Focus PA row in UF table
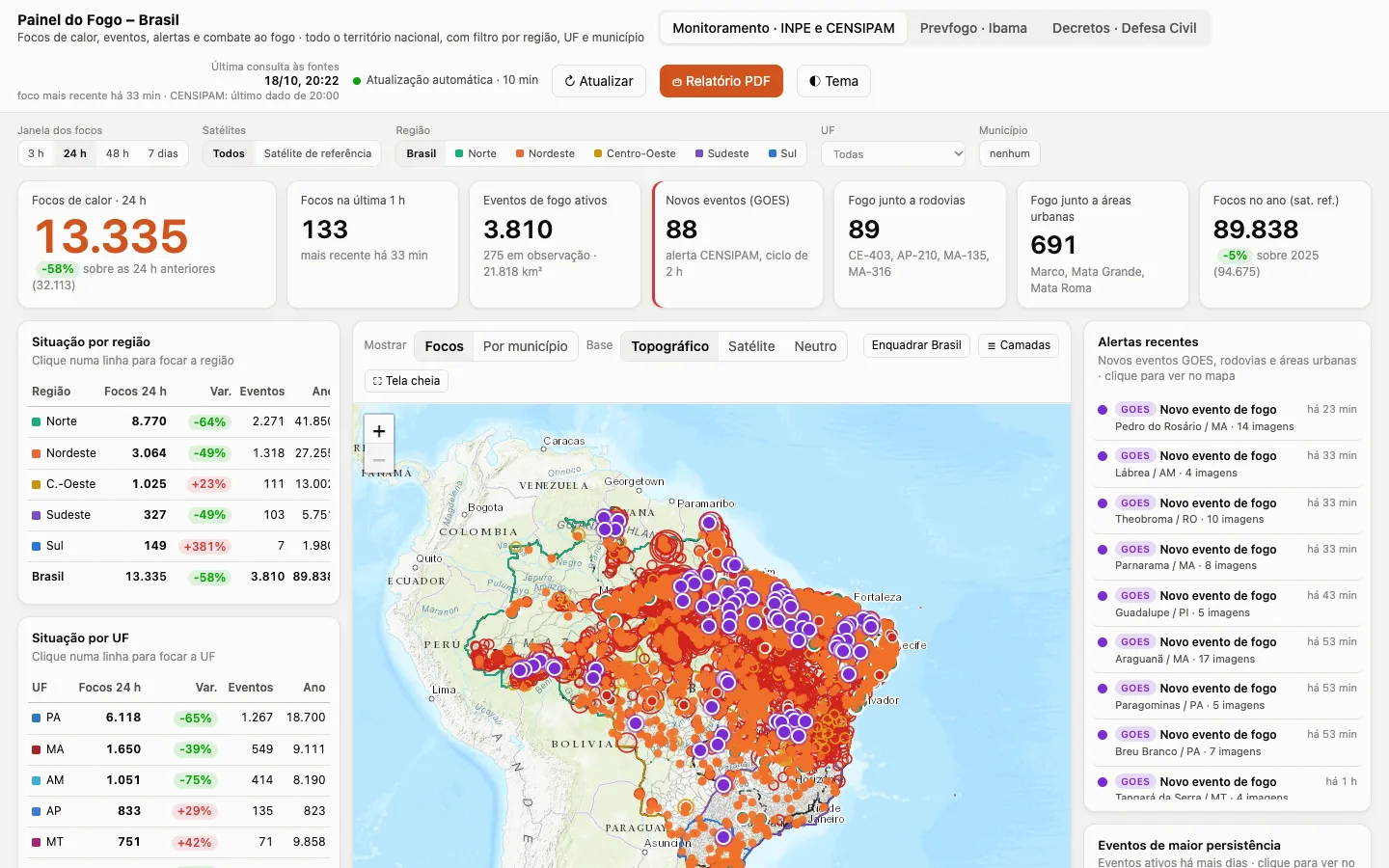 click(179, 718)
